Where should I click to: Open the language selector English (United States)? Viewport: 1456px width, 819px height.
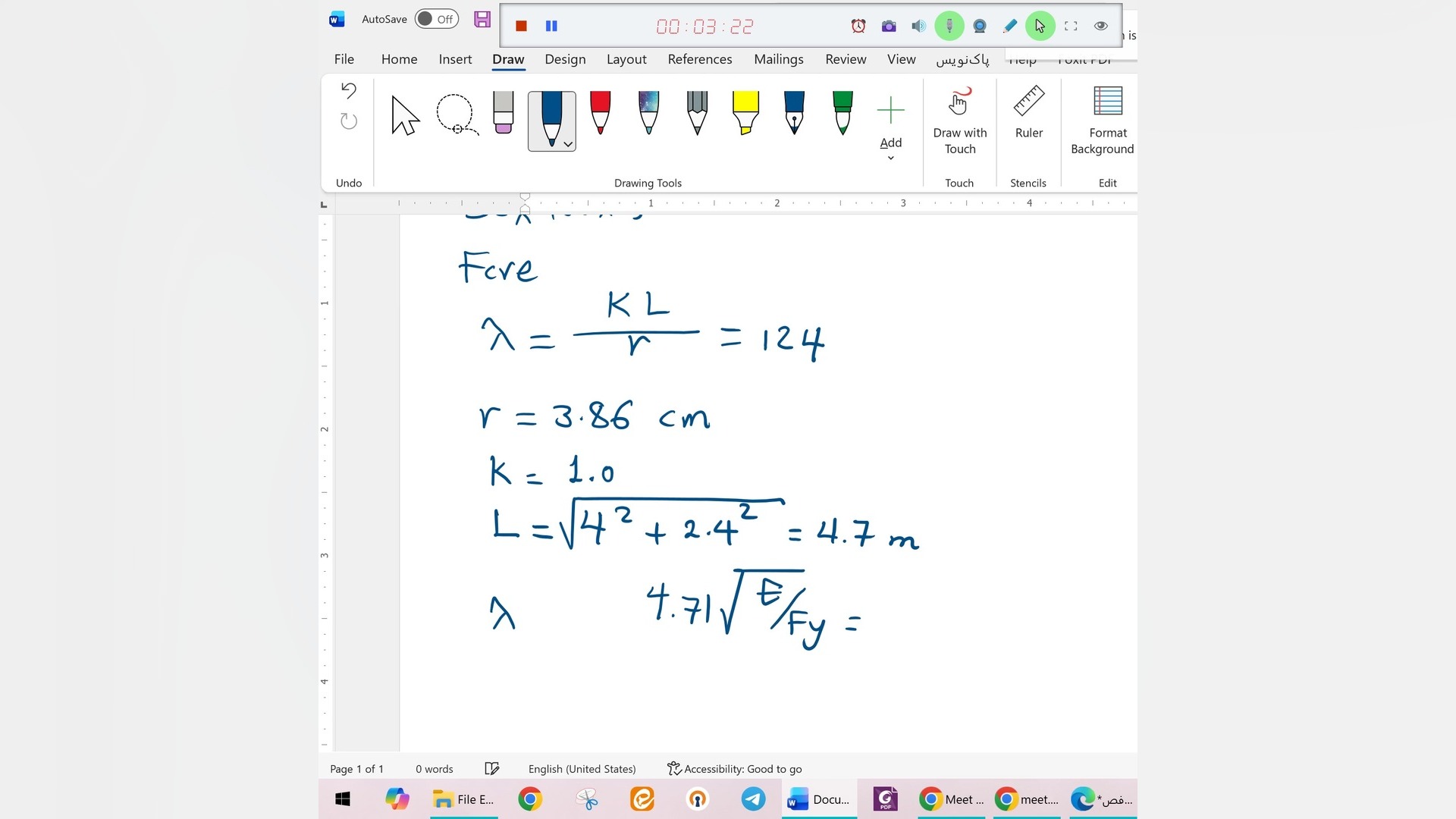coord(582,769)
